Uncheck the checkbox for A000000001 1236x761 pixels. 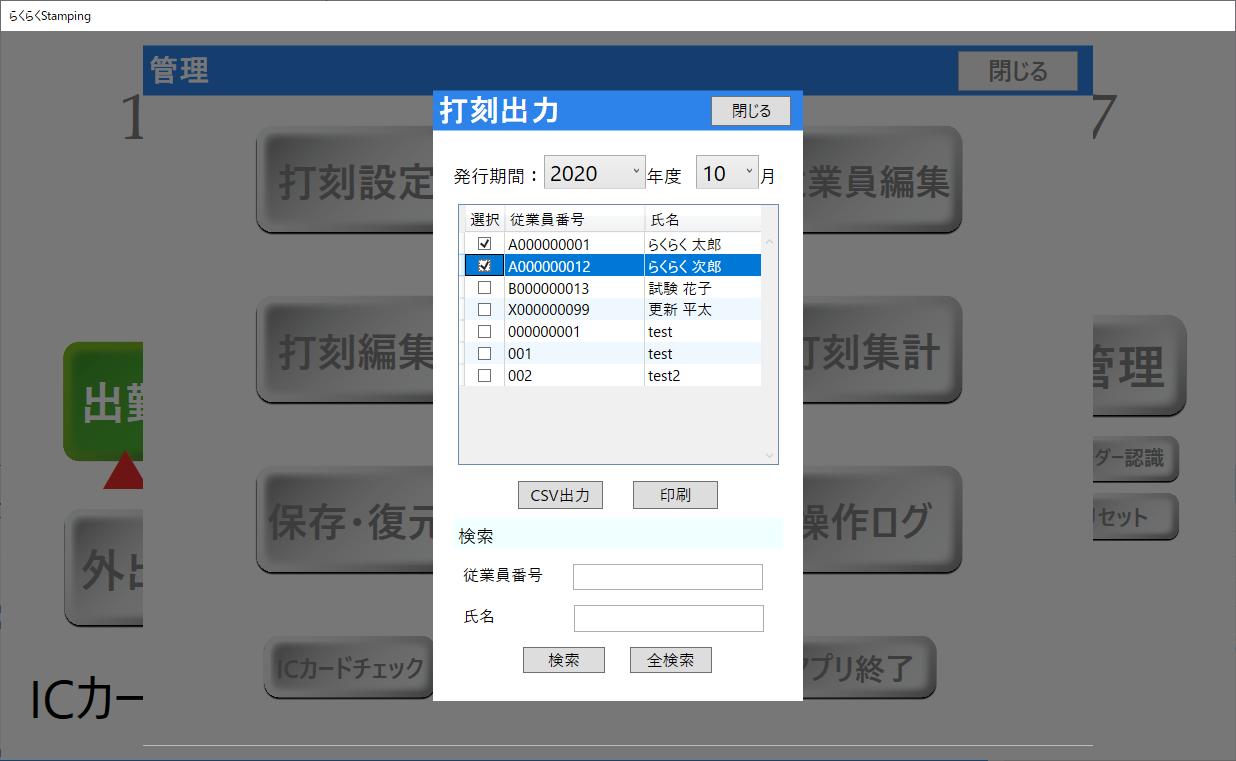pos(485,244)
